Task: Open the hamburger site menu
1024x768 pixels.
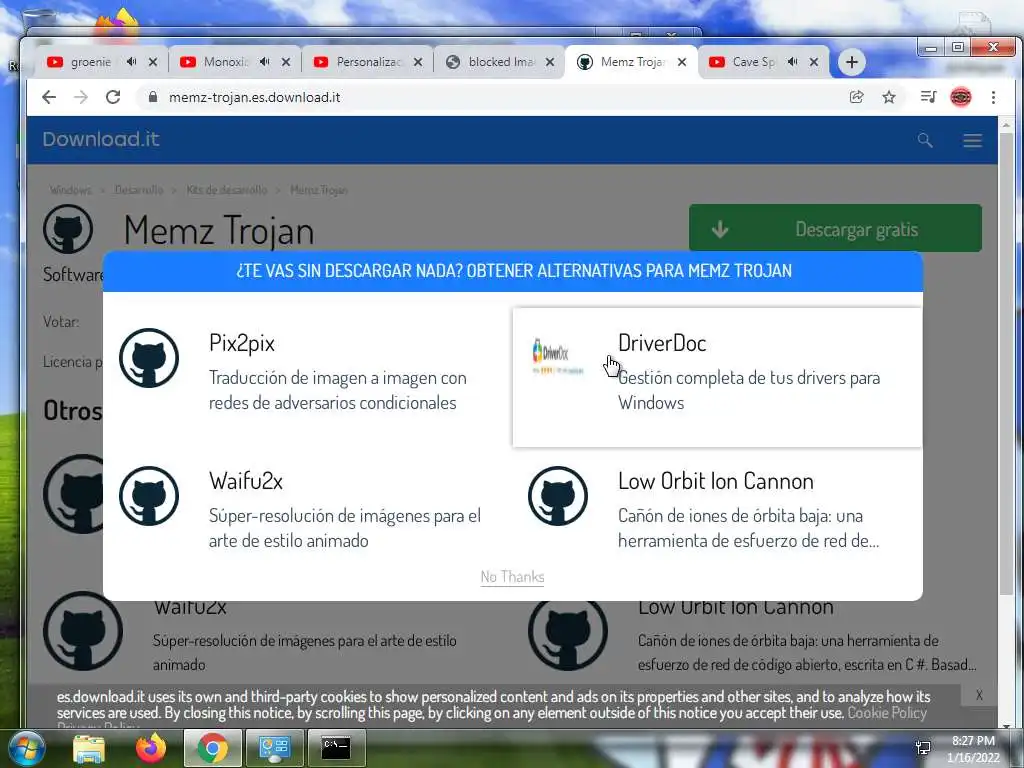Action: click(x=972, y=140)
